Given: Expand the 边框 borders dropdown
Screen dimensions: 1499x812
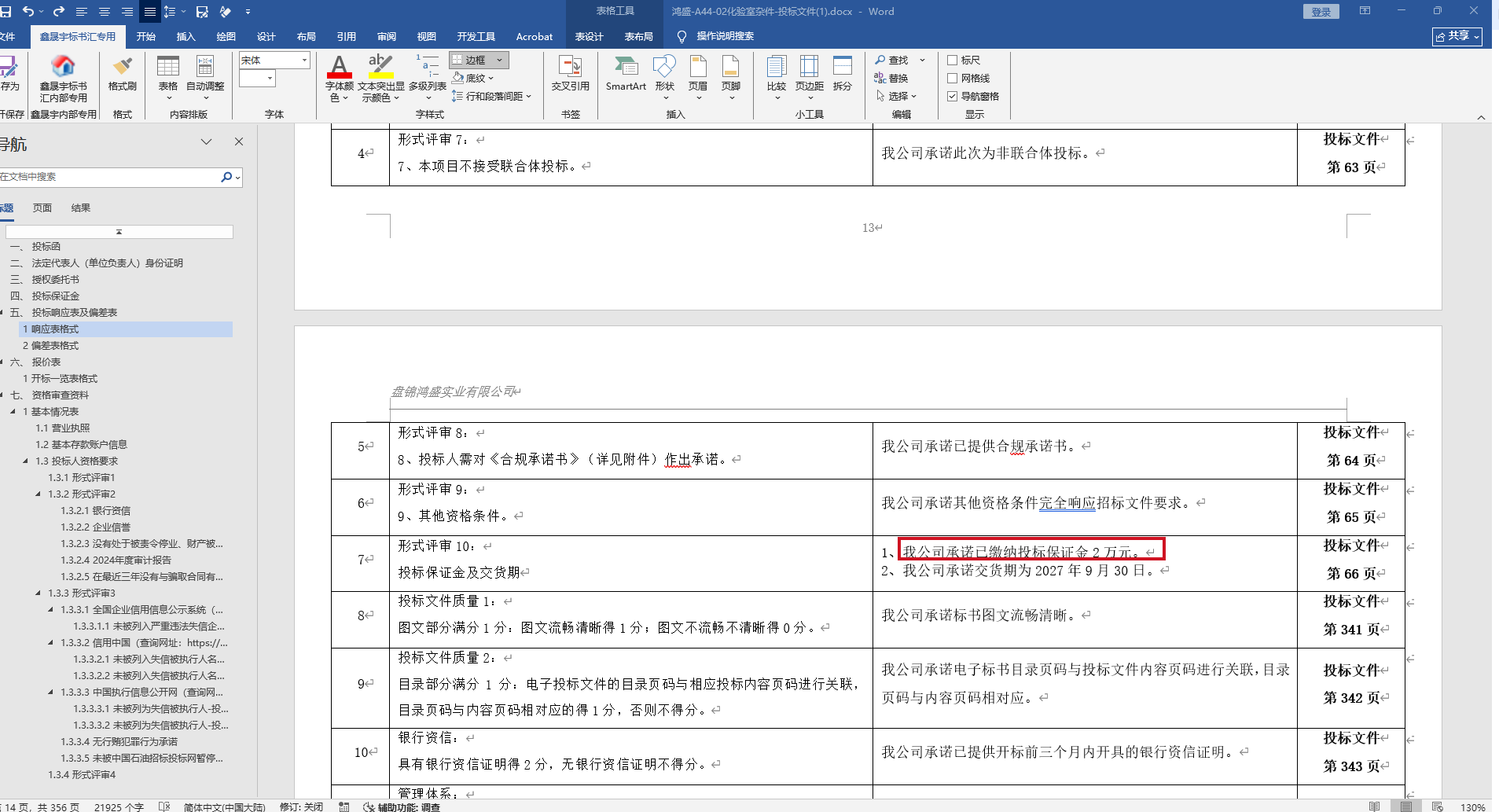Looking at the screenshot, I should 499,61.
